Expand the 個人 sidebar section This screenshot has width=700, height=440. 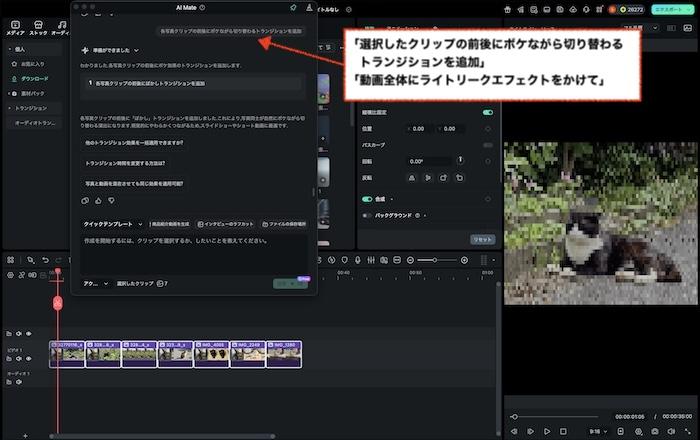[x=10, y=49]
